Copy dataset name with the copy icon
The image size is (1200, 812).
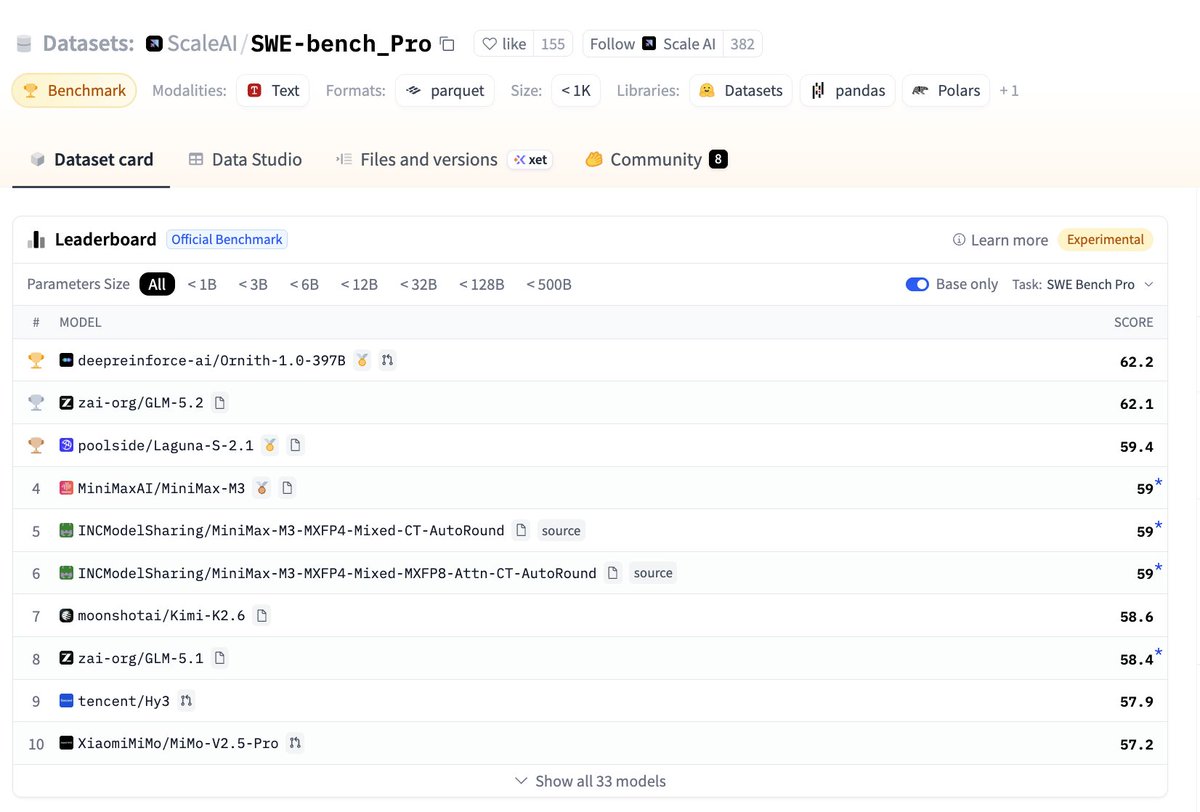coord(447,44)
